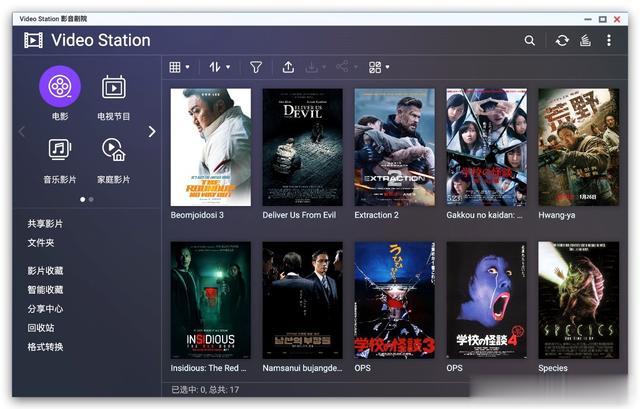Open 回收站 in the sidebar
The width and height of the screenshot is (640, 409).
(41, 328)
